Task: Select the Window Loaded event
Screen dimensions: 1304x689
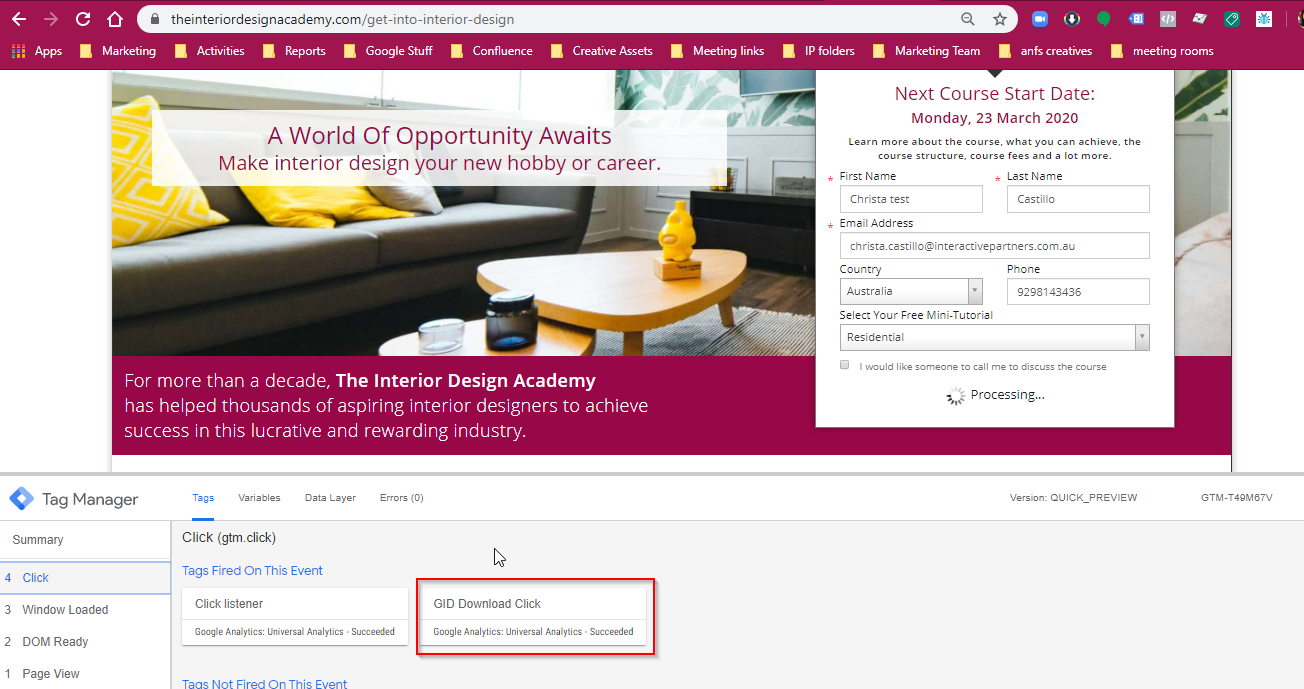Action: pyautogui.click(x=65, y=610)
